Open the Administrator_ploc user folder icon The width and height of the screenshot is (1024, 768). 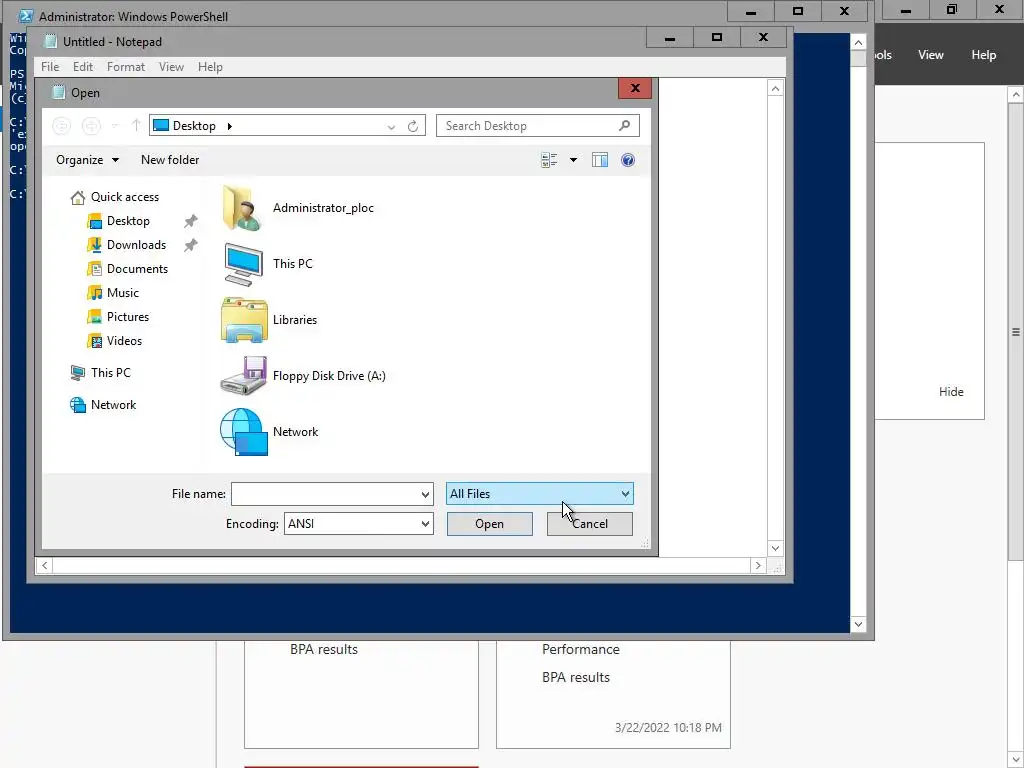(x=242, y=208)
